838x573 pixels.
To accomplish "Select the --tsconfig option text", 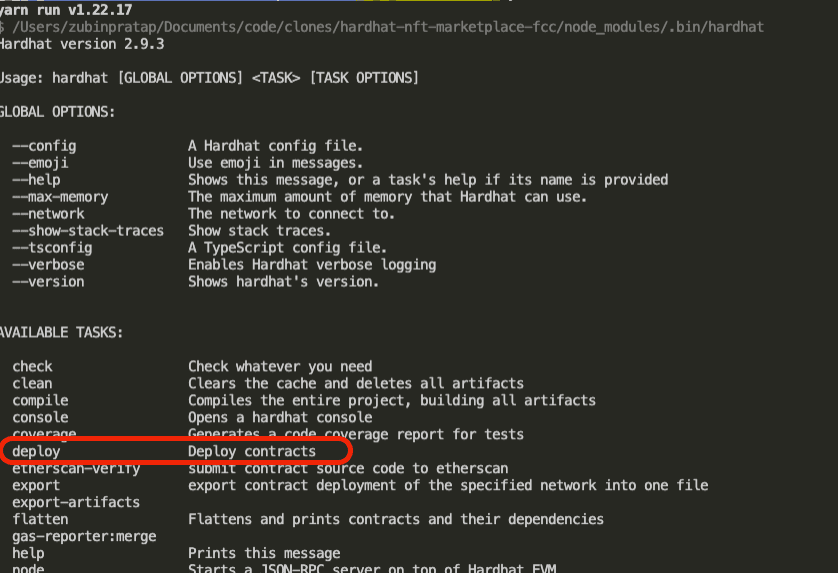I will coord(52,248).
